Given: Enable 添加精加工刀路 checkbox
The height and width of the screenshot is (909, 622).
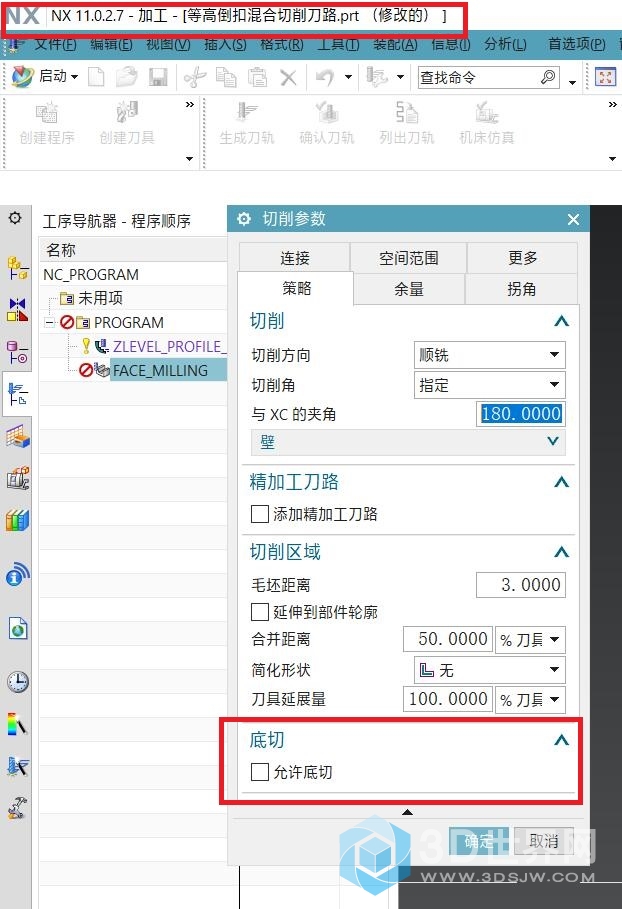Looking at the screenshot, I should click(260, 514).
